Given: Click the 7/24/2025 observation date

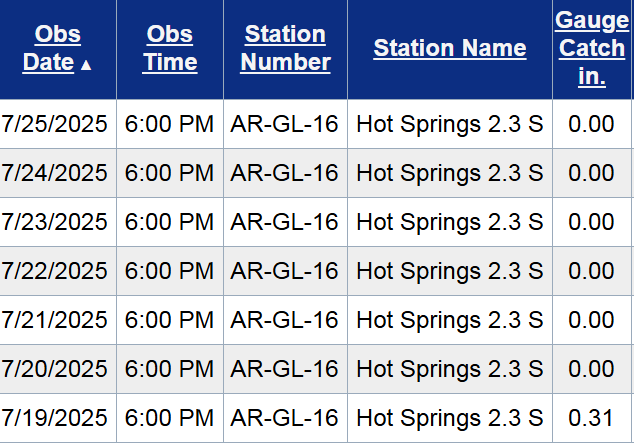Looking at the screenshot, I should coord(55,173).
